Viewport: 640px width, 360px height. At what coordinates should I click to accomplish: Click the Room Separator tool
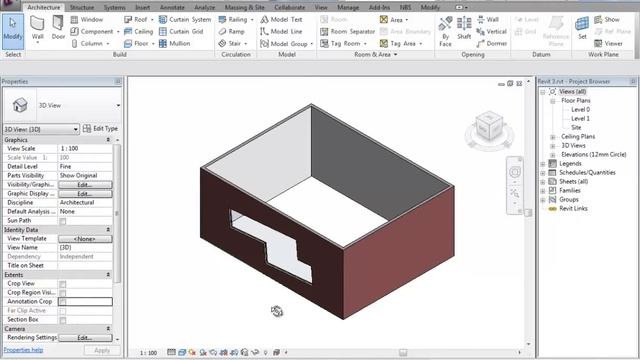347,31
